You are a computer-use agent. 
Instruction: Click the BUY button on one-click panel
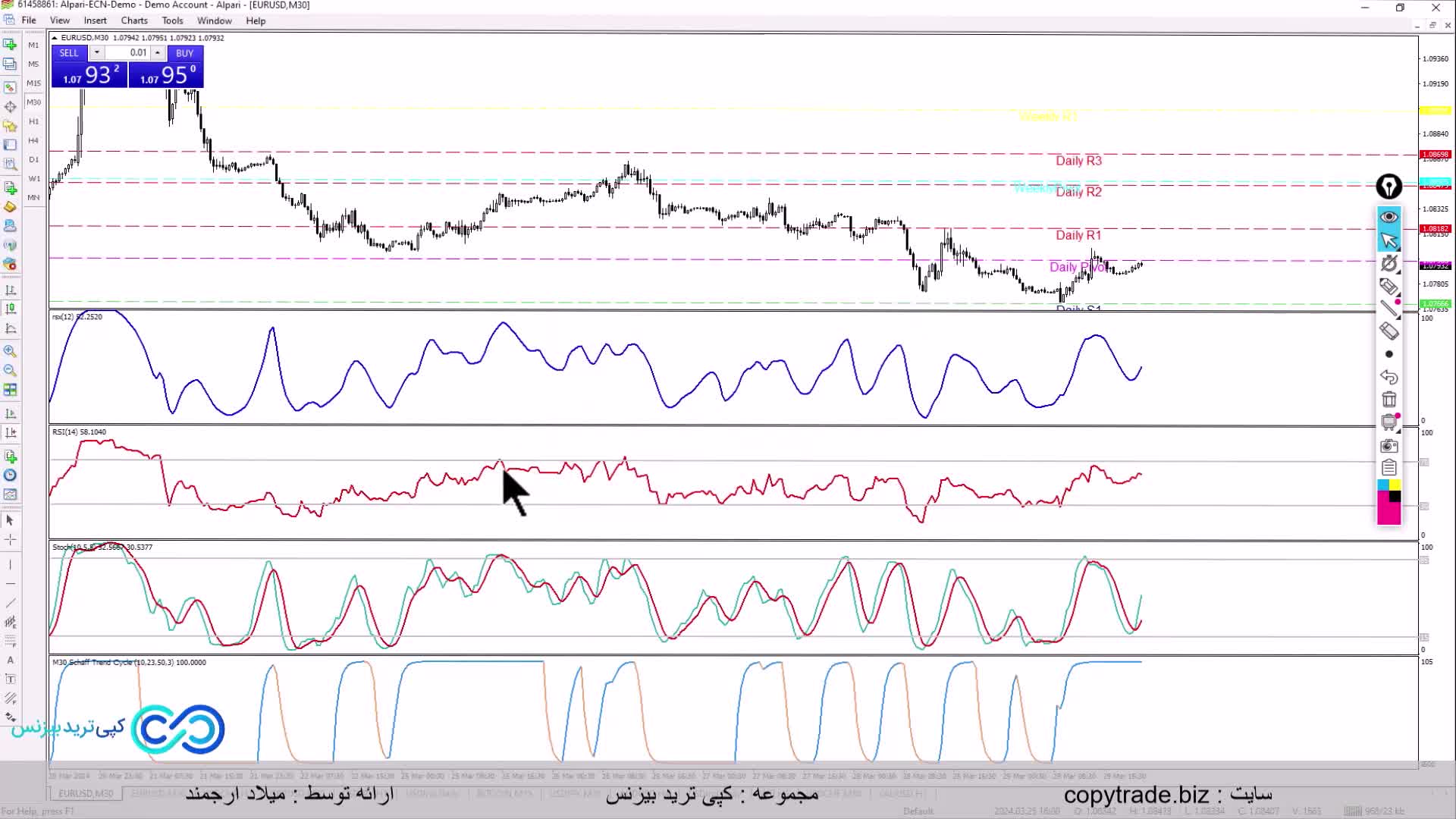[184, 53]
